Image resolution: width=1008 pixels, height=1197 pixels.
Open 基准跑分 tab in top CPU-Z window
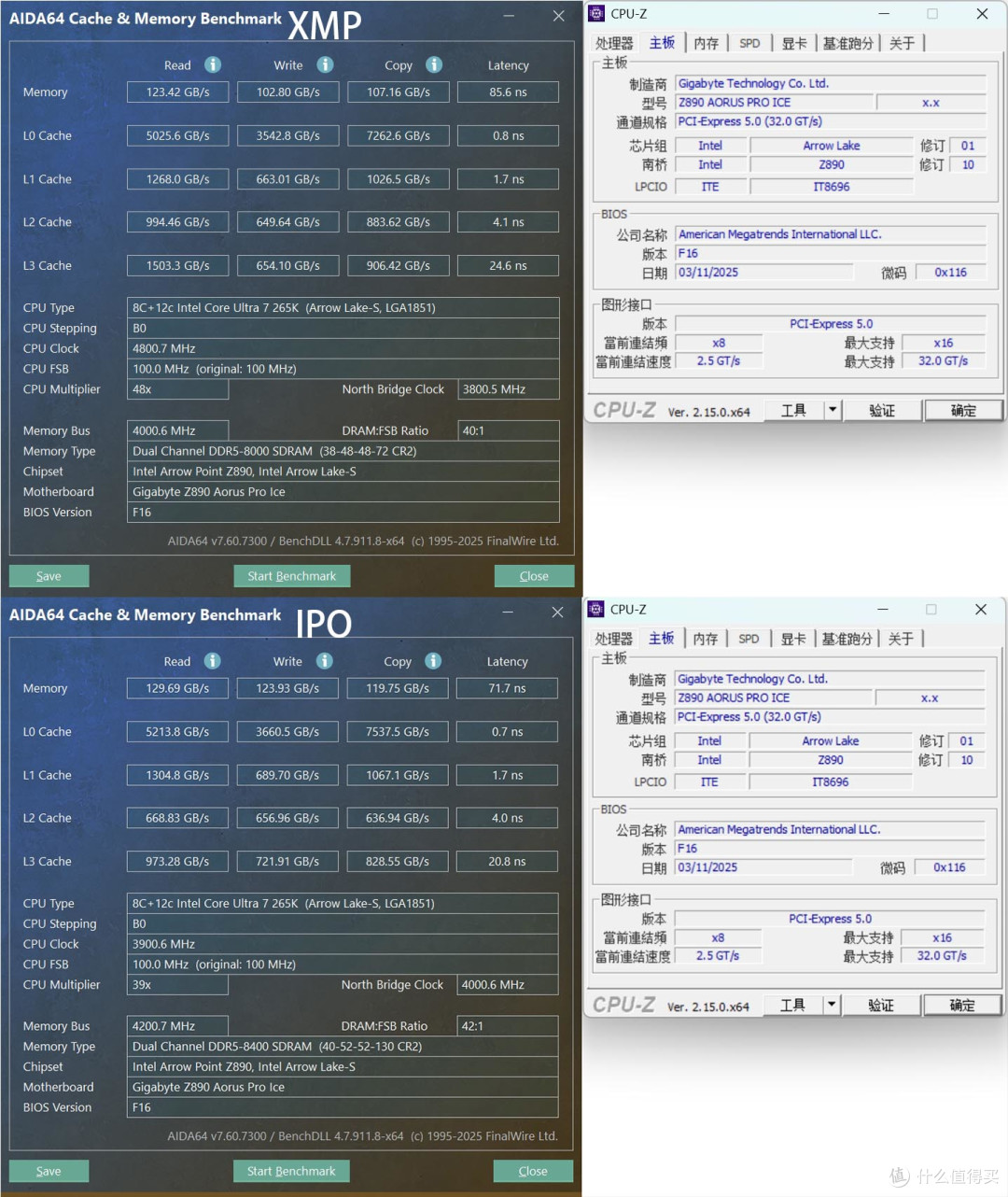(x=848, y=43)
